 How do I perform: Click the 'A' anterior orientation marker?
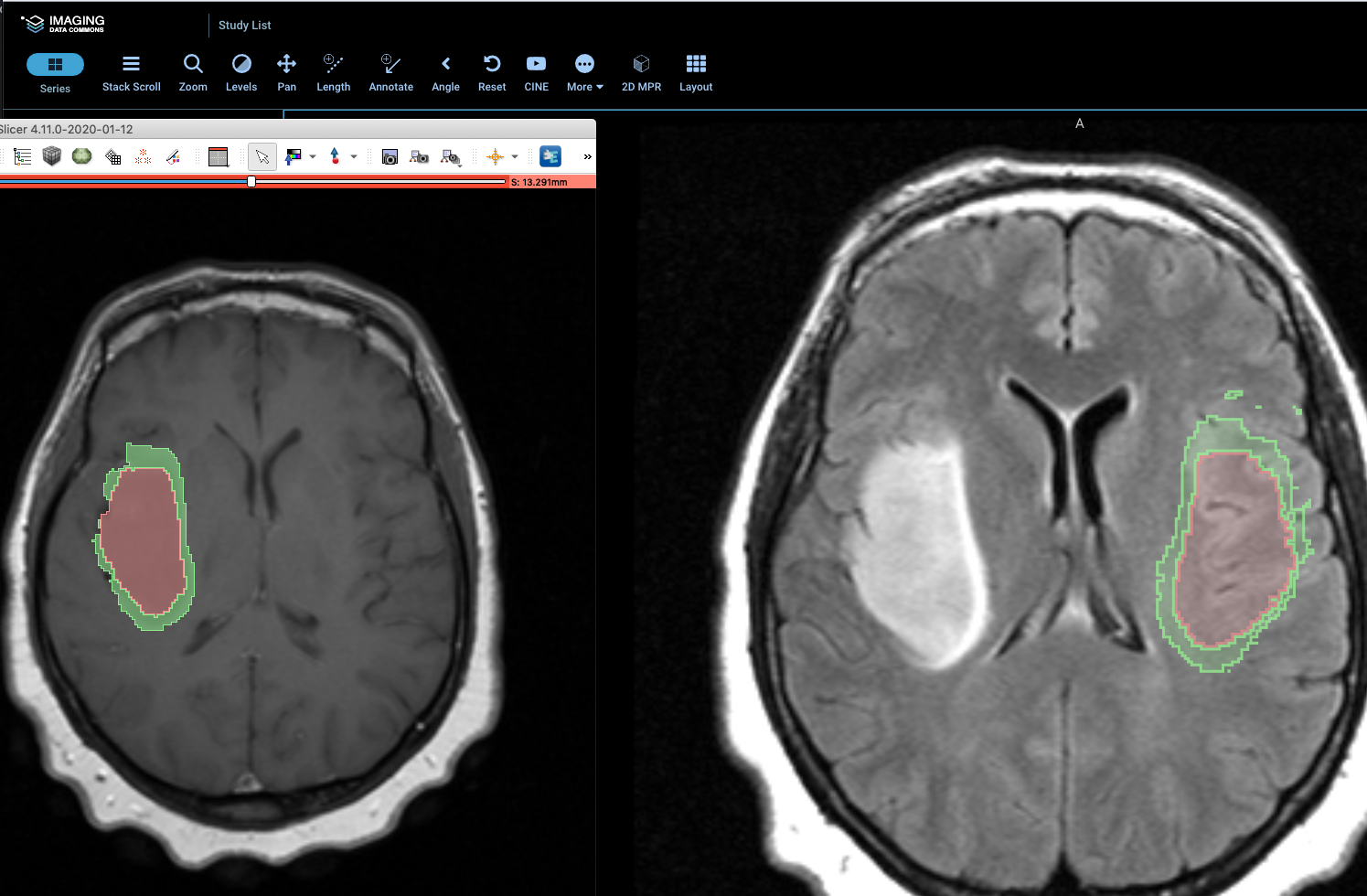(1080, 123)
